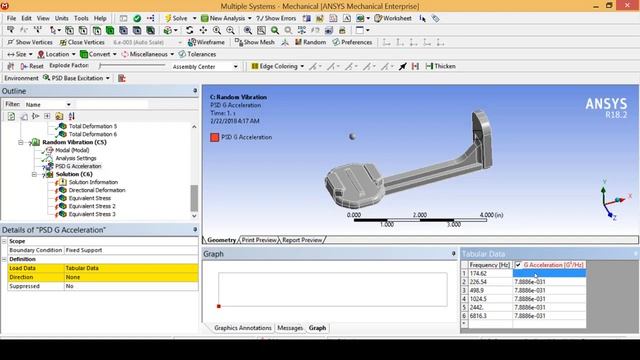Click the green checkmark toolbar icon
This screenshot has width=640, height=360.
pos(137,18)
